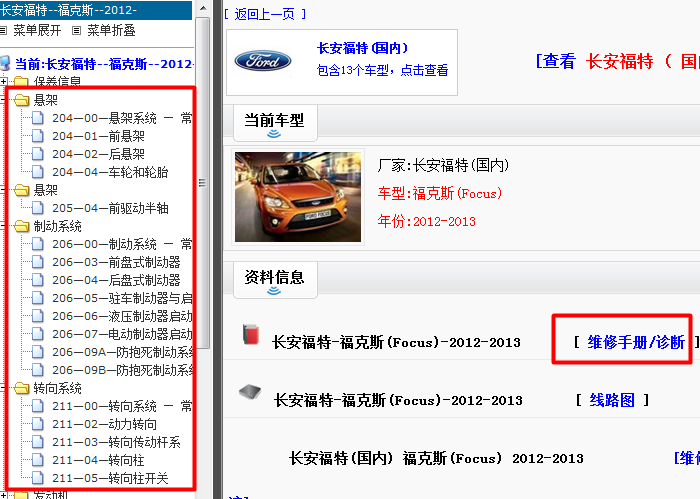Select tree item 206-03—前盘式制动器
This screenshot has height=499, width=700.
116,262
